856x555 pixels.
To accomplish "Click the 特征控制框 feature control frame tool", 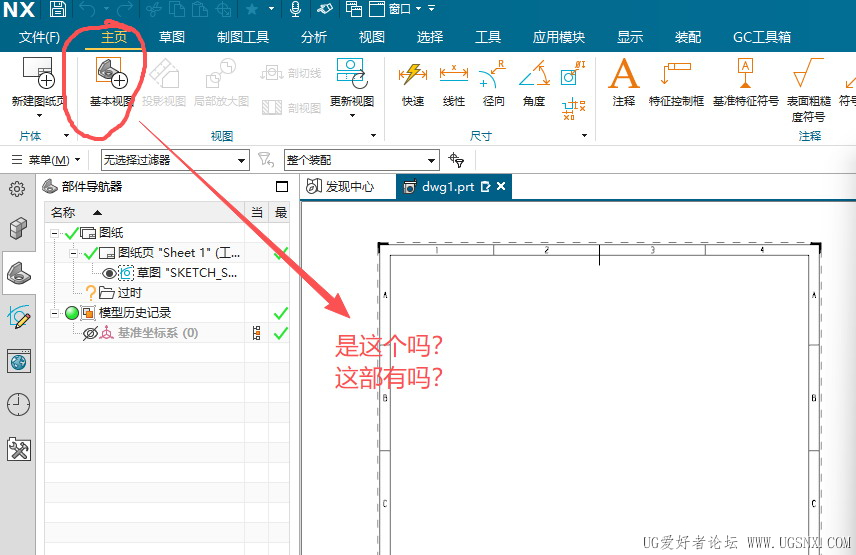I will (x=676, y=85).
